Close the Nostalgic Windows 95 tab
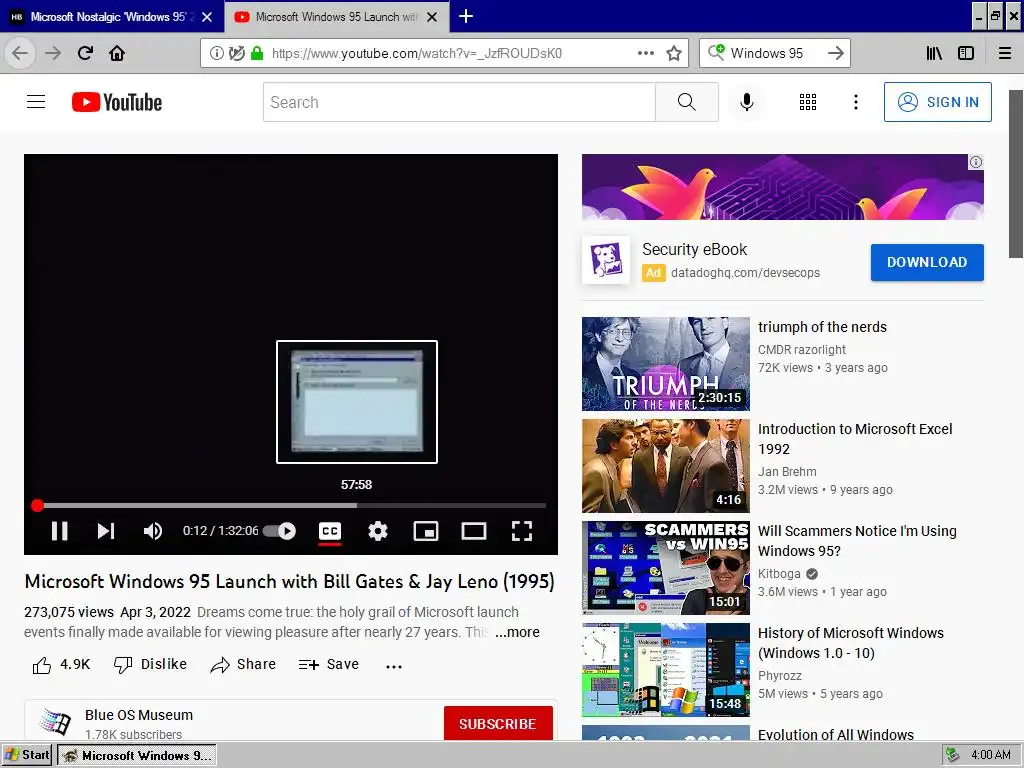 pos(207,17)
